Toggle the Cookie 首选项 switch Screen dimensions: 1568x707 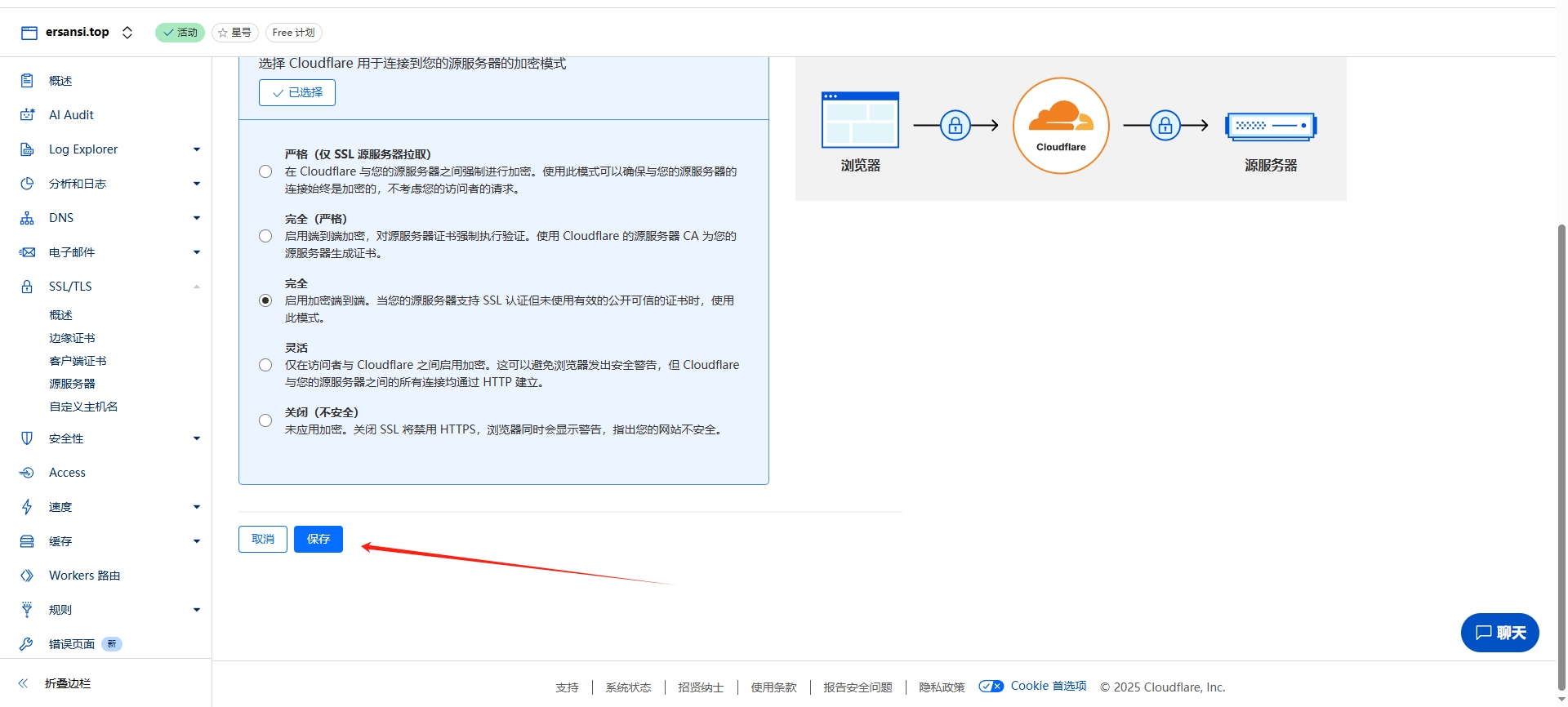991,687
